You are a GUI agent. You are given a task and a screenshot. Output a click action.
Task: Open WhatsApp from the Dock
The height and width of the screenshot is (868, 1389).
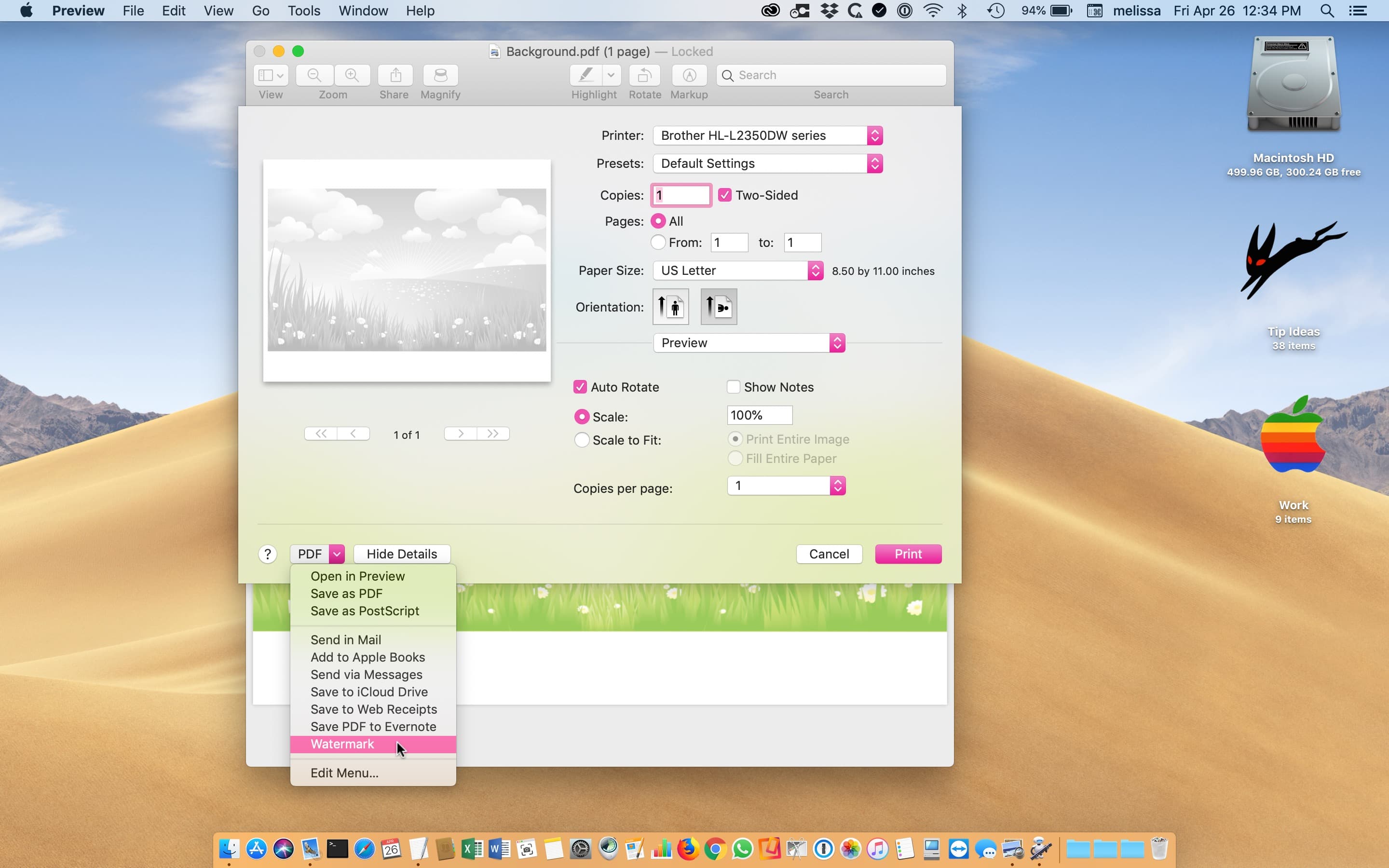tap(742, 849)
